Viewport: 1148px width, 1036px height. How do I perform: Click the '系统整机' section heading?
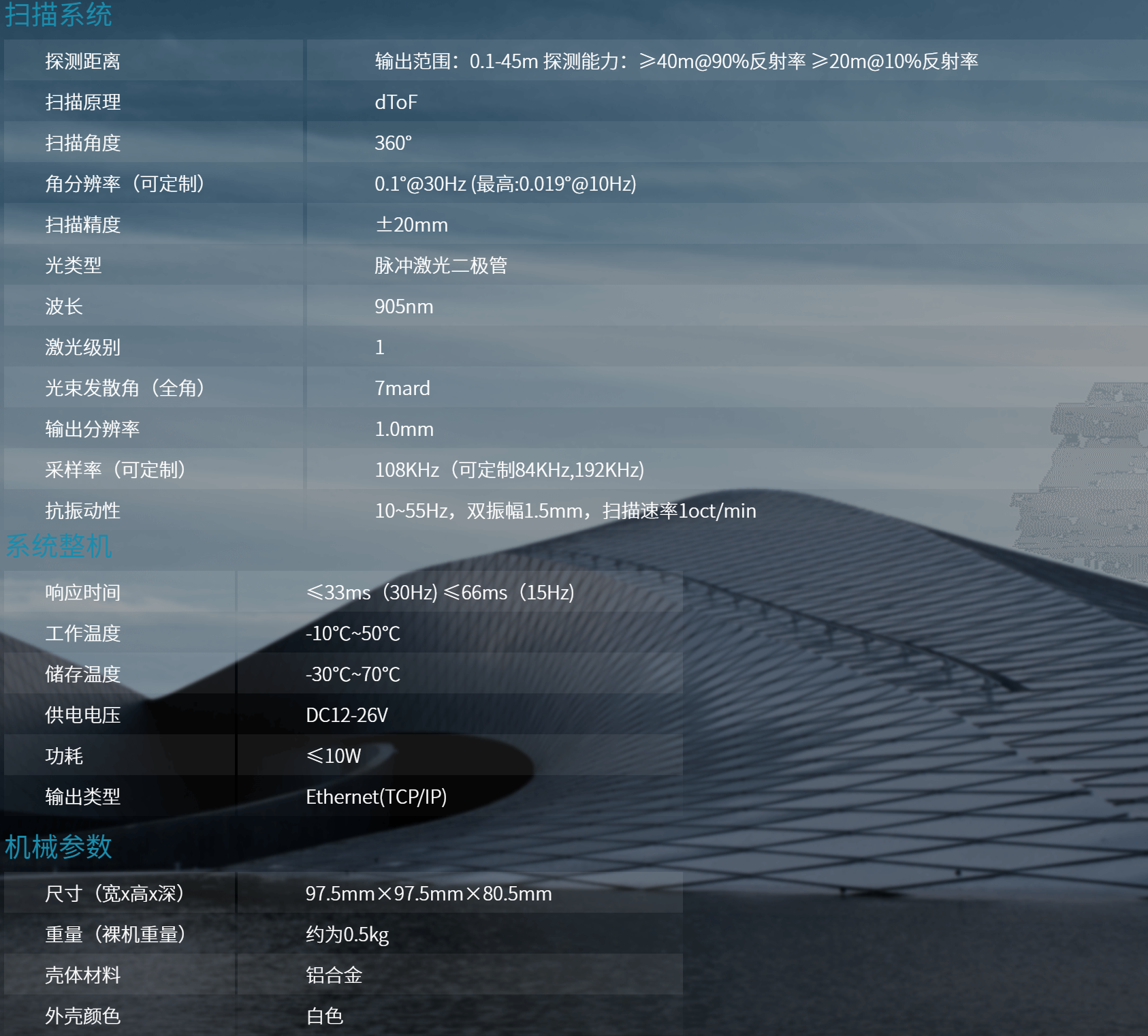(59, 546)
